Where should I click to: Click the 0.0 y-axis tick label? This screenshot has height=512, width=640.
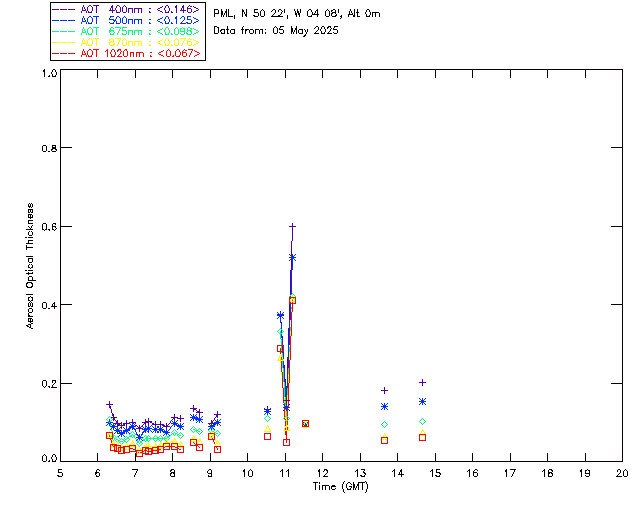tap(49, 459)
